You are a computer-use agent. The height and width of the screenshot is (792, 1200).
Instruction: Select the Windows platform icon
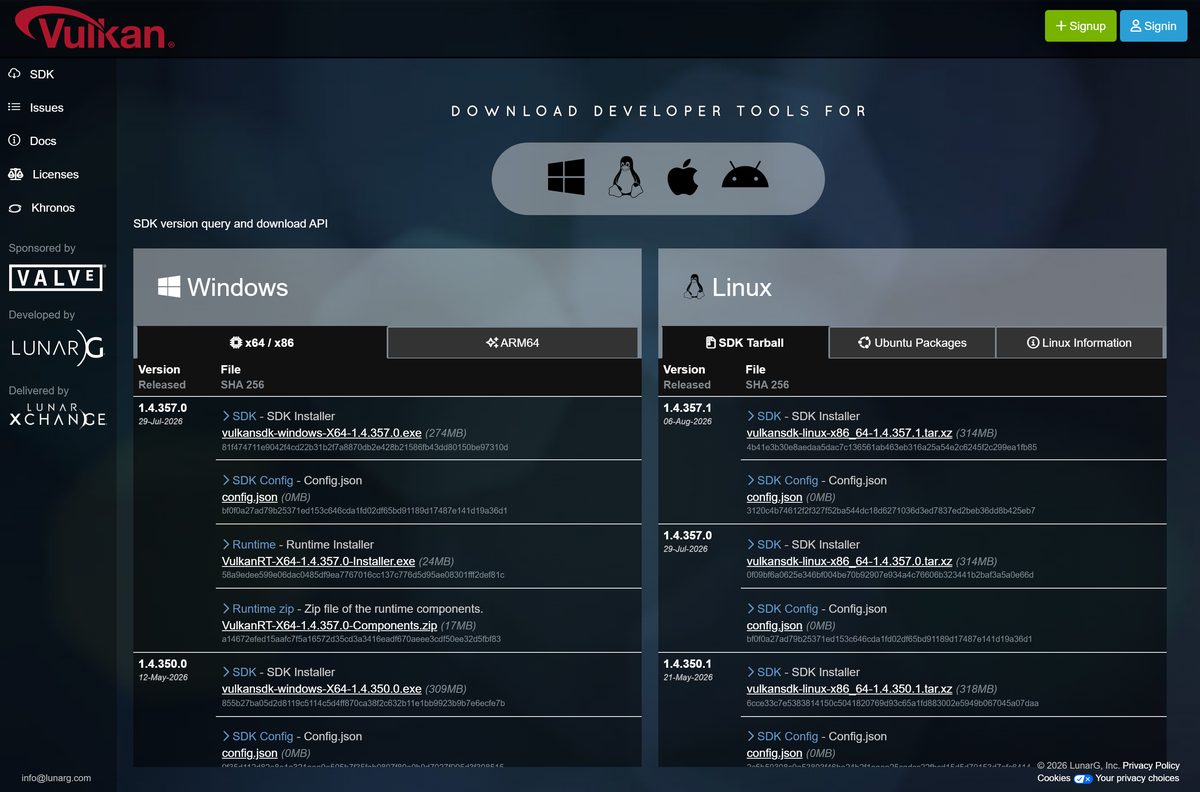pyautogui.click(x=566, y=178)
